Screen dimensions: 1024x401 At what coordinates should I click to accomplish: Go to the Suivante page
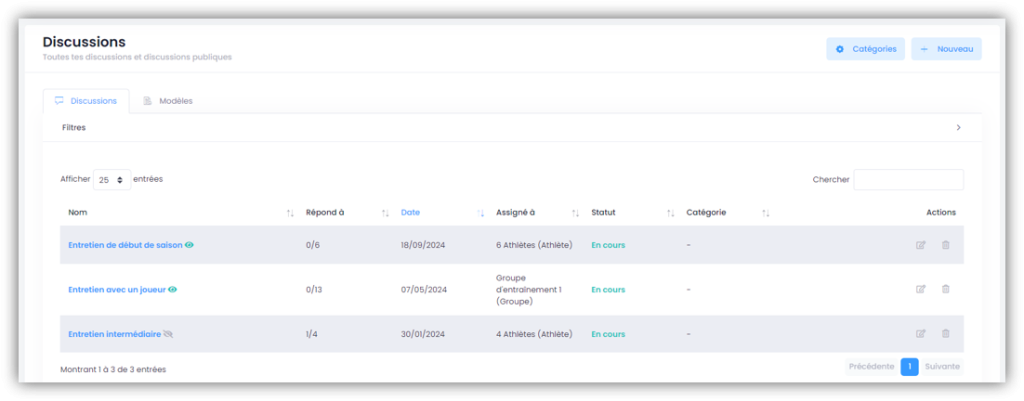coord(942,367)
